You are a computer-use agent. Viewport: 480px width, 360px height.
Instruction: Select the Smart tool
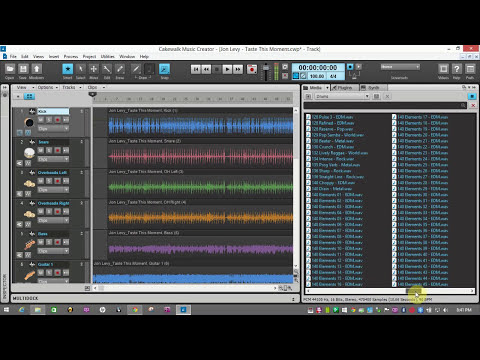68,69
